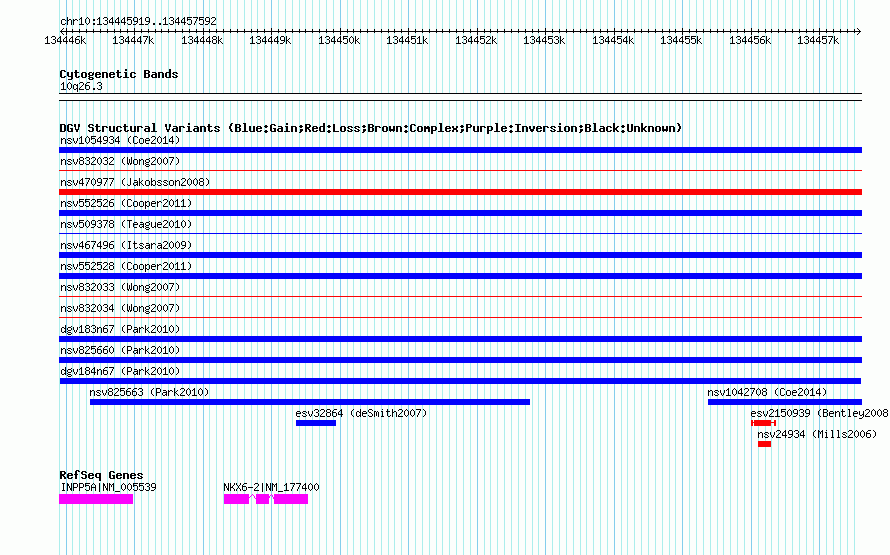Click the blue nsv1042708 gain bar
This screenshot has height=555, width=890.
[x=785, y=402]
